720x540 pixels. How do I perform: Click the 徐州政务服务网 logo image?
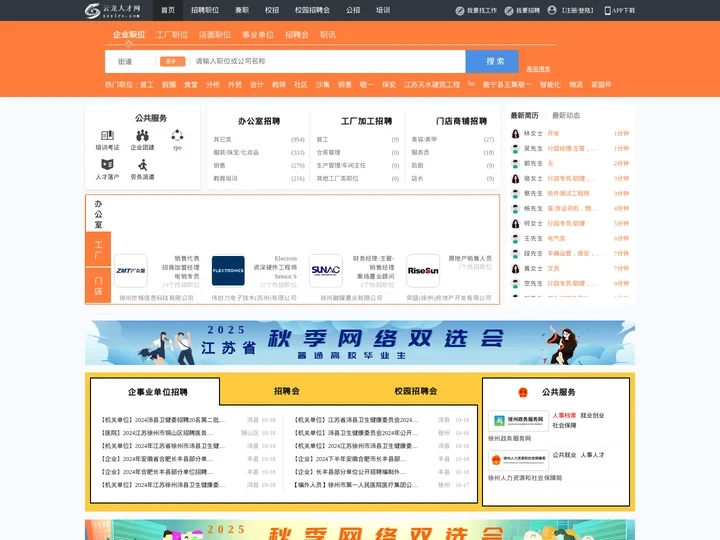[x=518, y=420]
